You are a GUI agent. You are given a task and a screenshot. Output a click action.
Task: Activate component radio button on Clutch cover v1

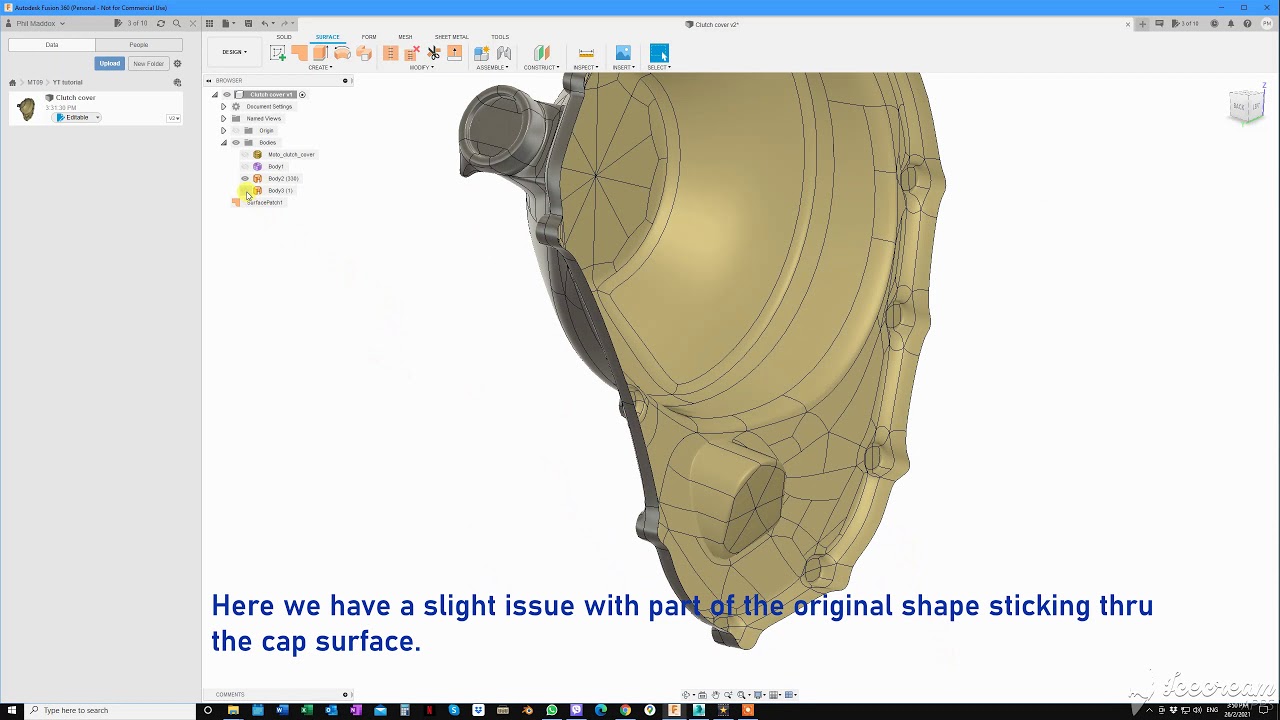[x=302, y=94]
